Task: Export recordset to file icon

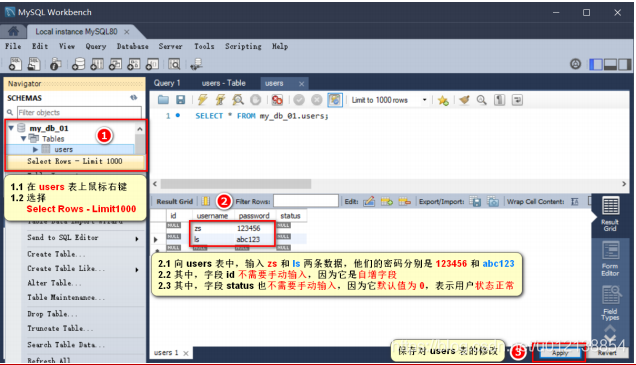Action: pyautogui.click(x=475, y=202)
